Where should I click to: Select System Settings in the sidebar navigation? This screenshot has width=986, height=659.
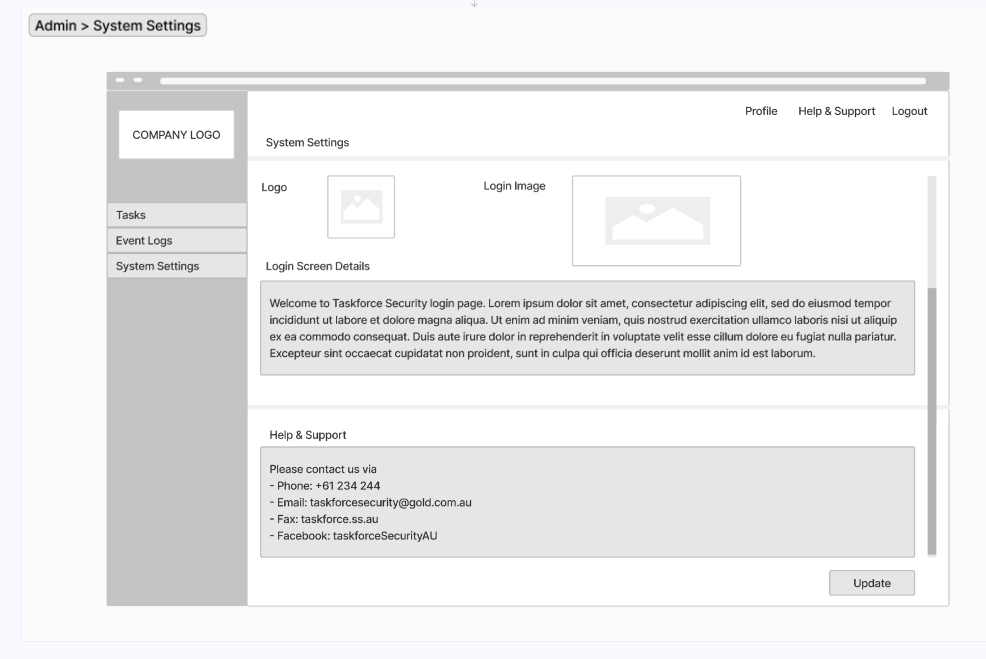[177, 265]
